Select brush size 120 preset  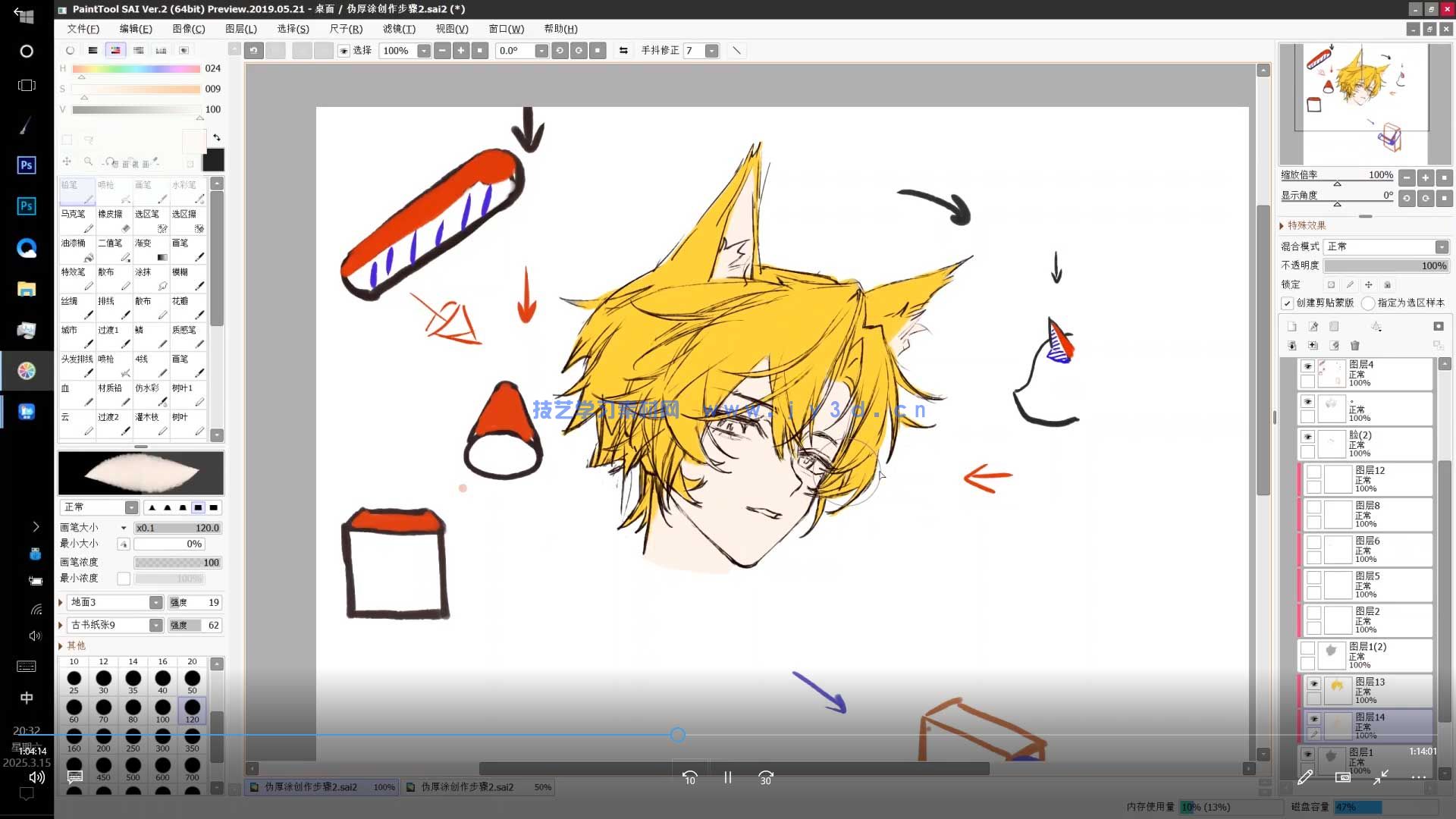(x=192, y=711)
